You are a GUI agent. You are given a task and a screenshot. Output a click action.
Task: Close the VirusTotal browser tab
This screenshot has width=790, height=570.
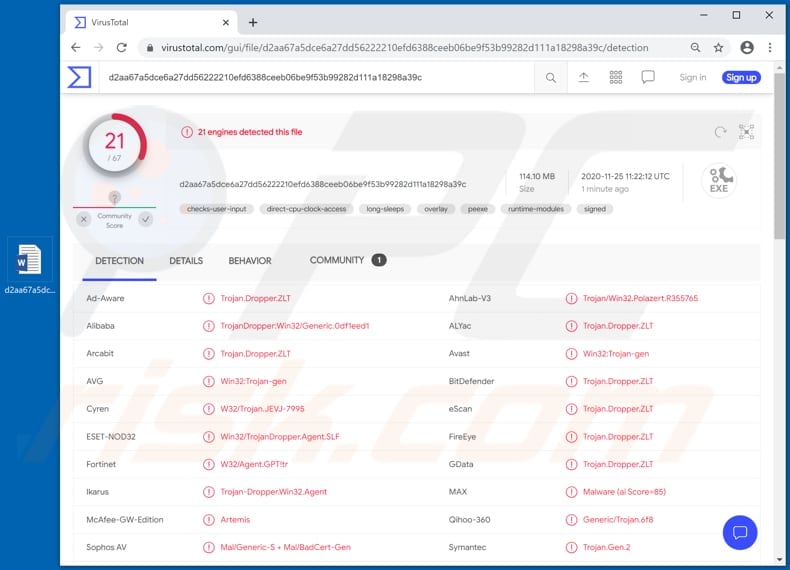click(226, 22)
